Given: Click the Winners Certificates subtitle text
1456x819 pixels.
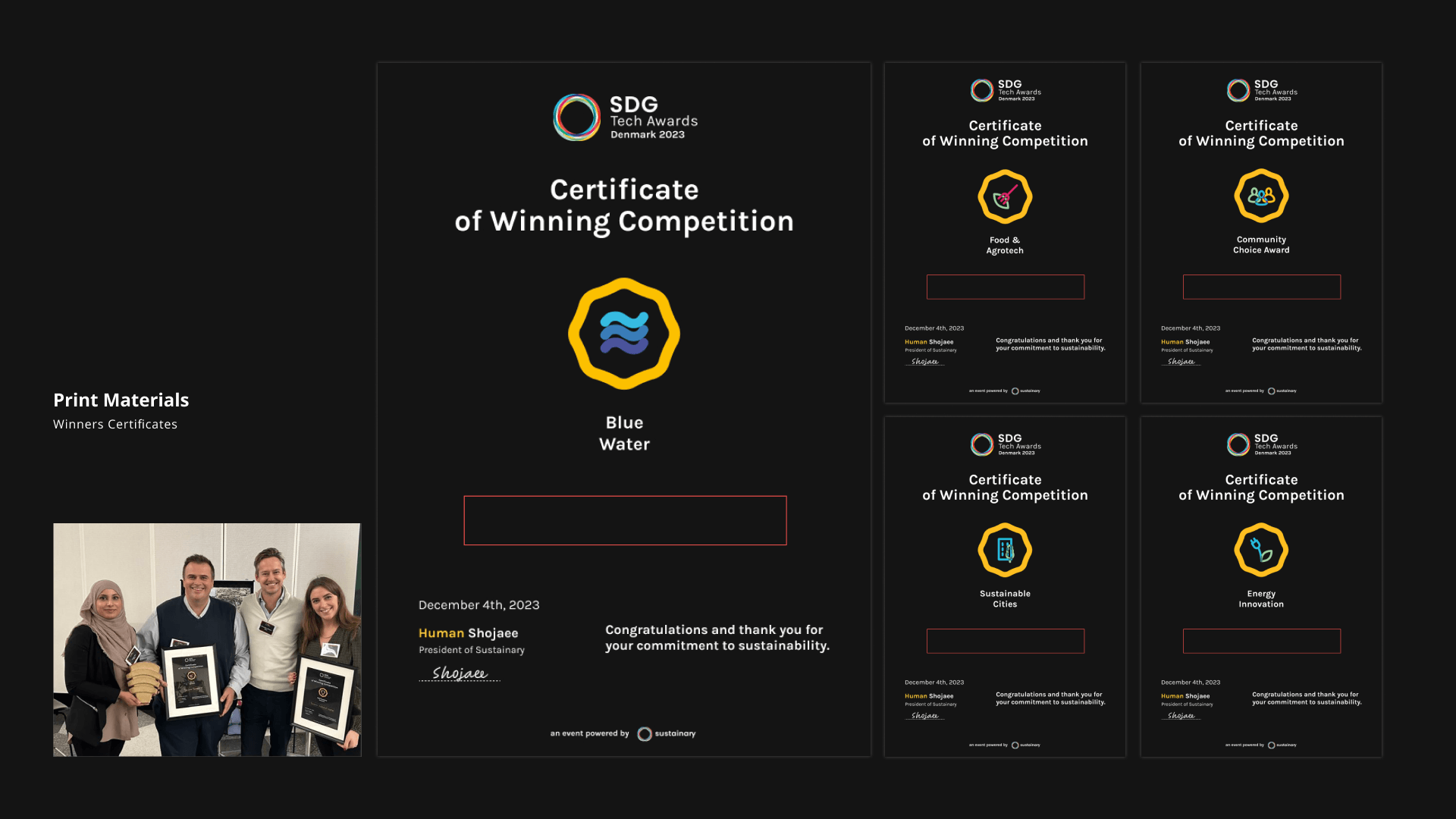Looking at the screenshot, I should (x=115, y=425).
